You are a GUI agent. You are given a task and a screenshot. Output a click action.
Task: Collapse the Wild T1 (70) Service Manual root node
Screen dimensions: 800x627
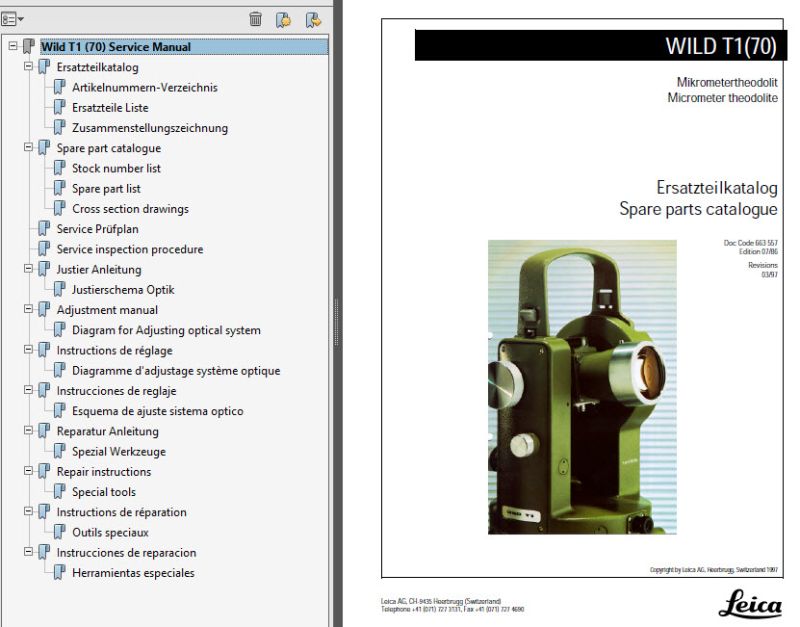pyautogui.click(x=13, y=46)
